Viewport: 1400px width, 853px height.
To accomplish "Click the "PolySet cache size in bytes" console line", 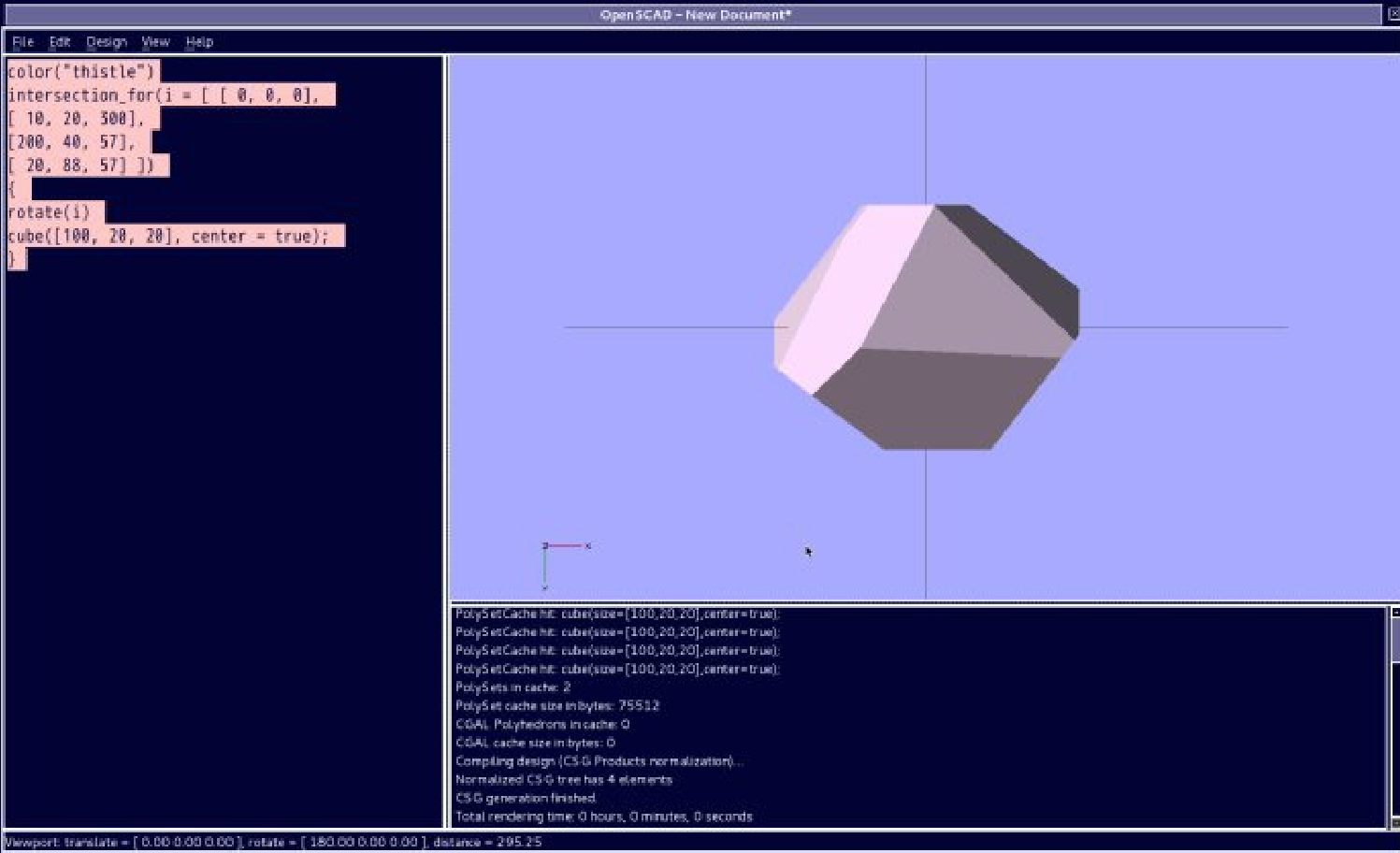I will pos(557,706).
